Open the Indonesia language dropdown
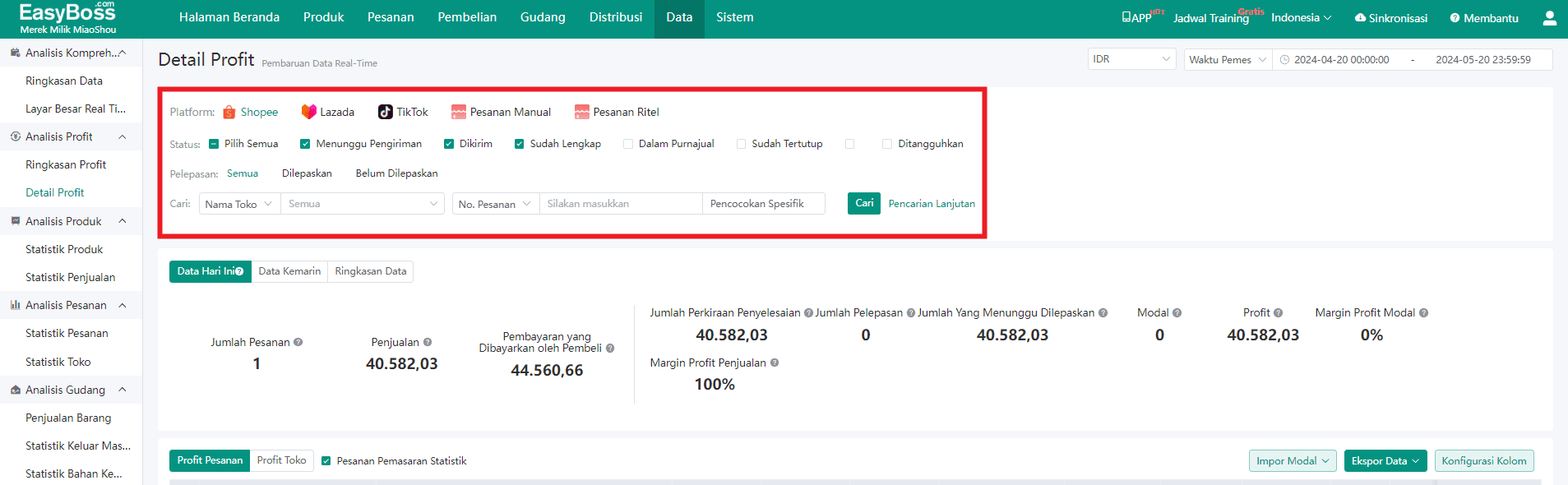The height and width of the screenshot is (485, 1568). click(x=1301, y=17)
